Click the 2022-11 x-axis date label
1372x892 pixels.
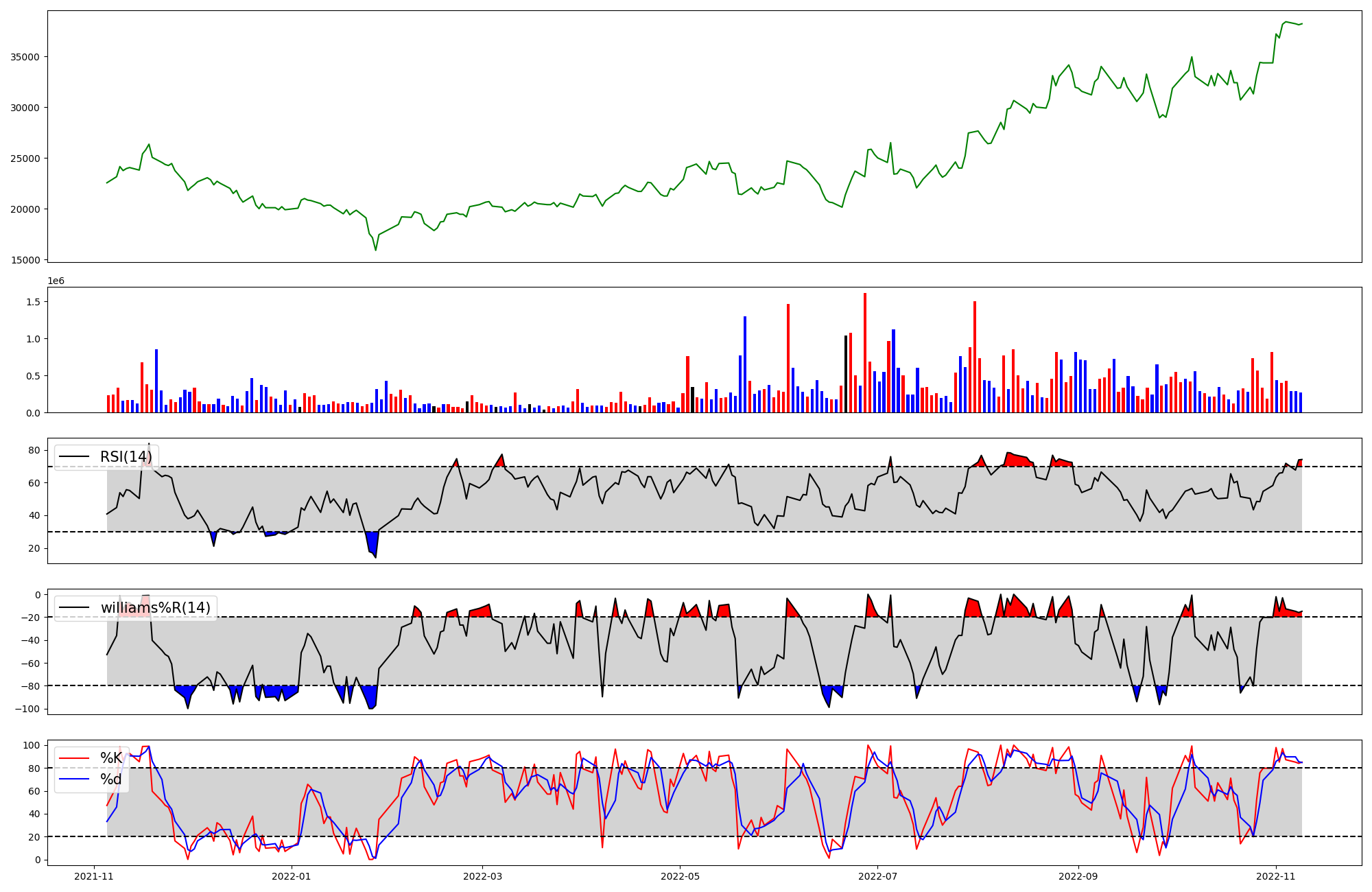click(1275, 876)
